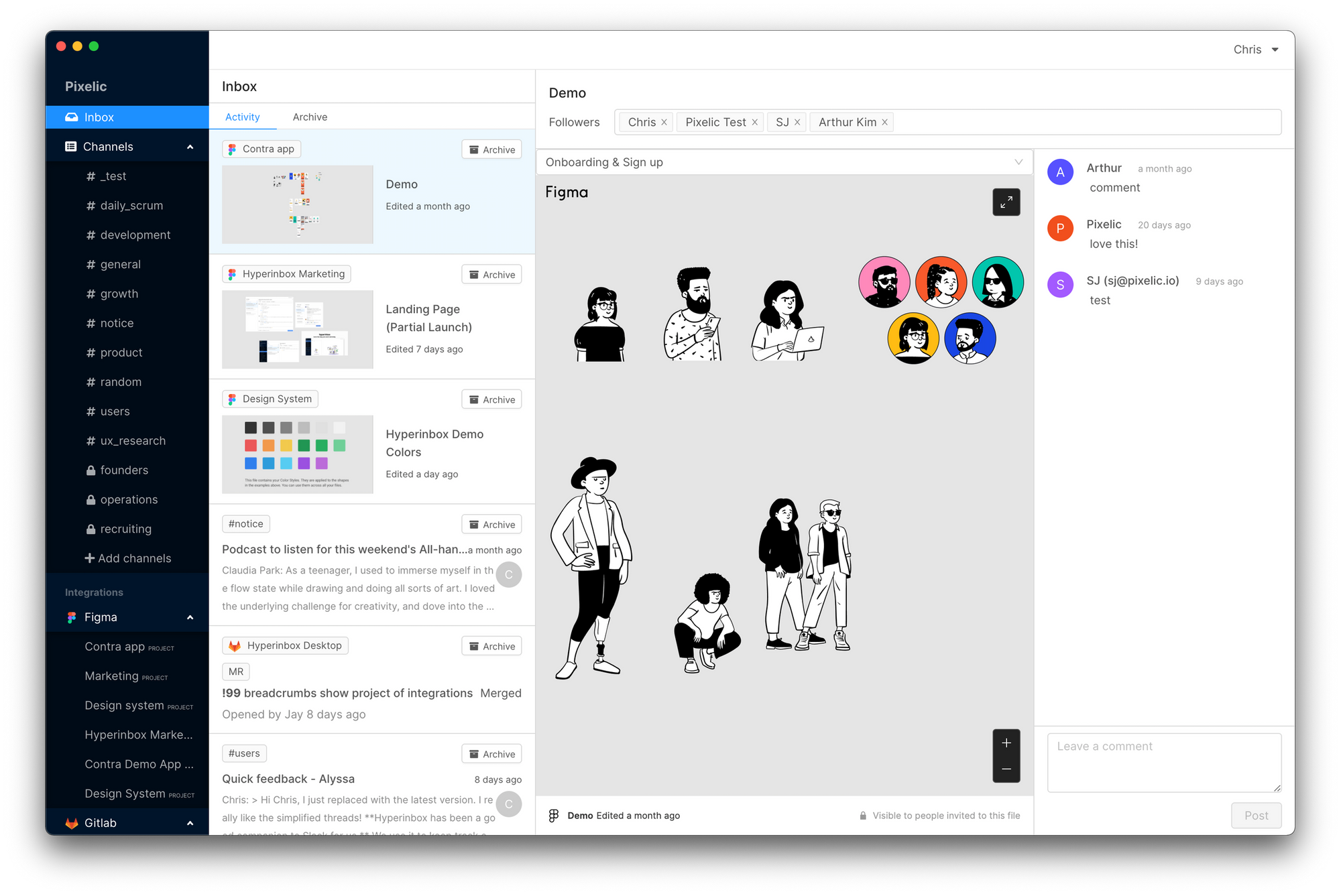Click the Leave a comment field
The image size is (1341, 896).
coord(1164,763)
